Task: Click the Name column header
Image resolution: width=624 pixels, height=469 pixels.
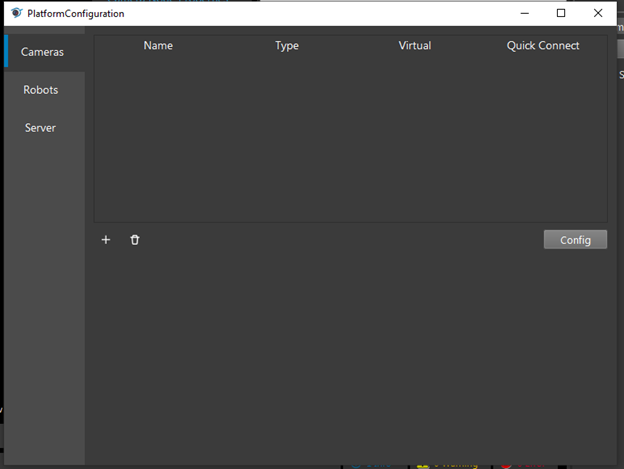Action: point(158,45)
